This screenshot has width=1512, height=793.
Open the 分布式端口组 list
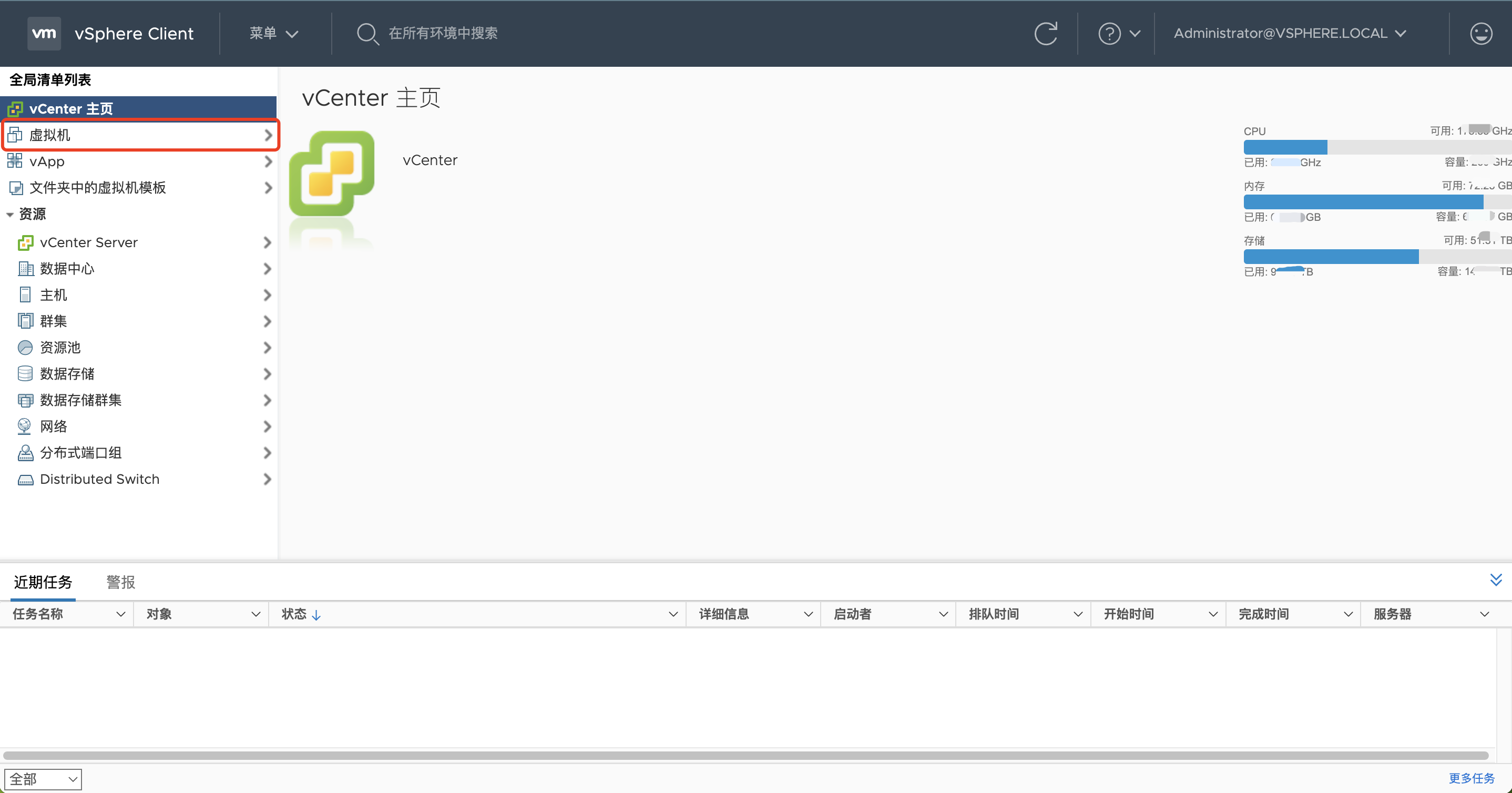pos(138,453)
